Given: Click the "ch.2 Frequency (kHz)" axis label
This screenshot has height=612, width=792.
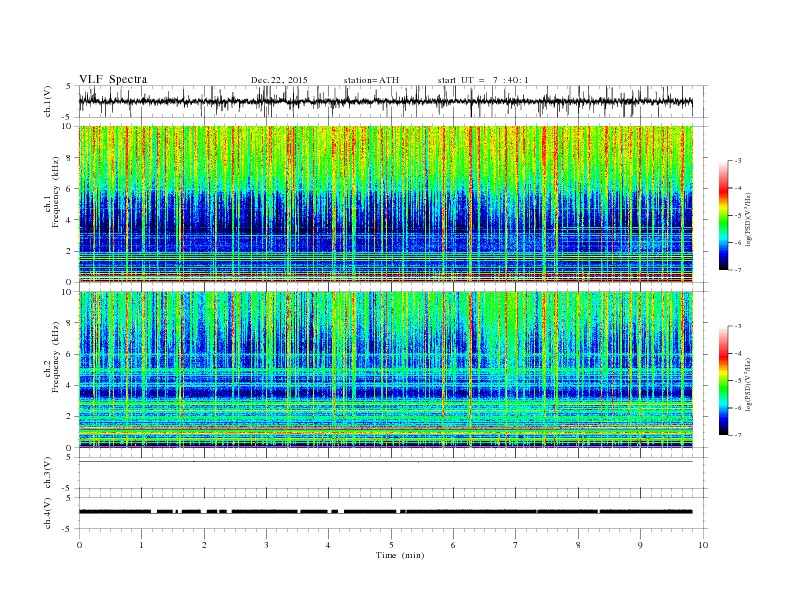Looking at the screenshot, I should (52, 357).
